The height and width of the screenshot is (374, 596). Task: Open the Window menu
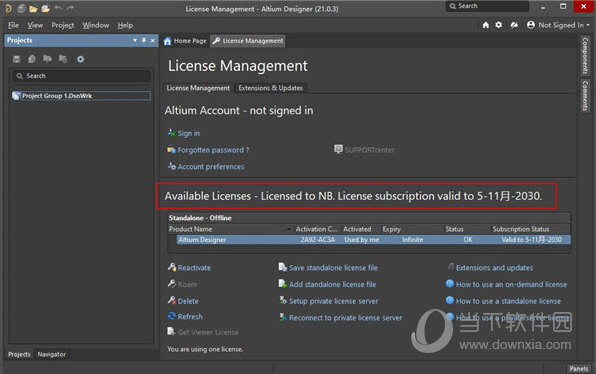click(96, 25)
